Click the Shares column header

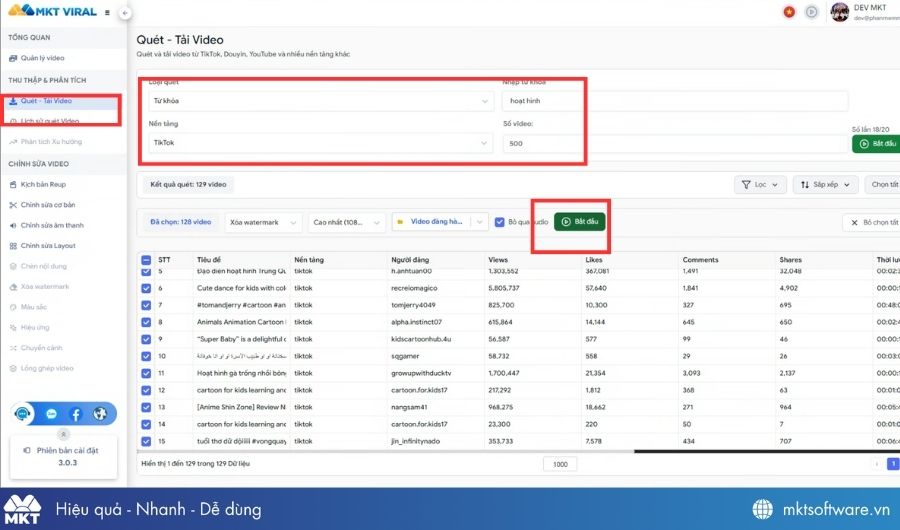(x=790, y=260)
